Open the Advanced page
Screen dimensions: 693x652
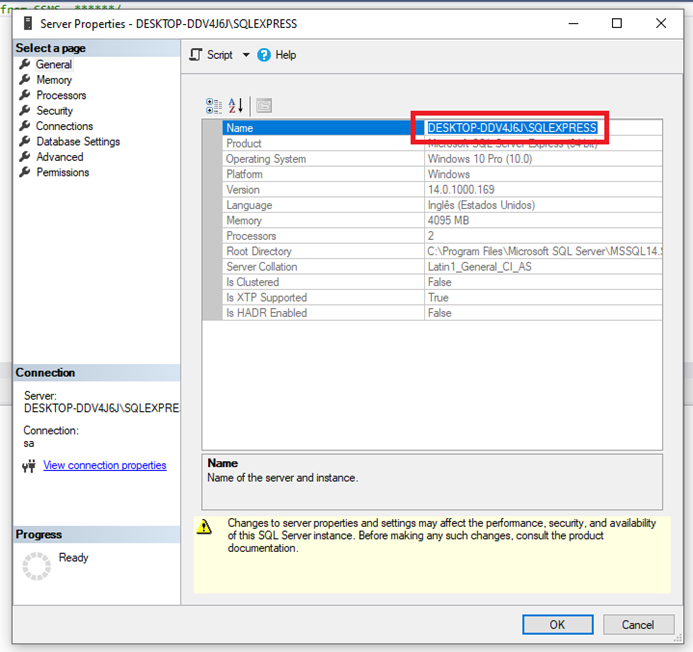click(x=60, y=157)
